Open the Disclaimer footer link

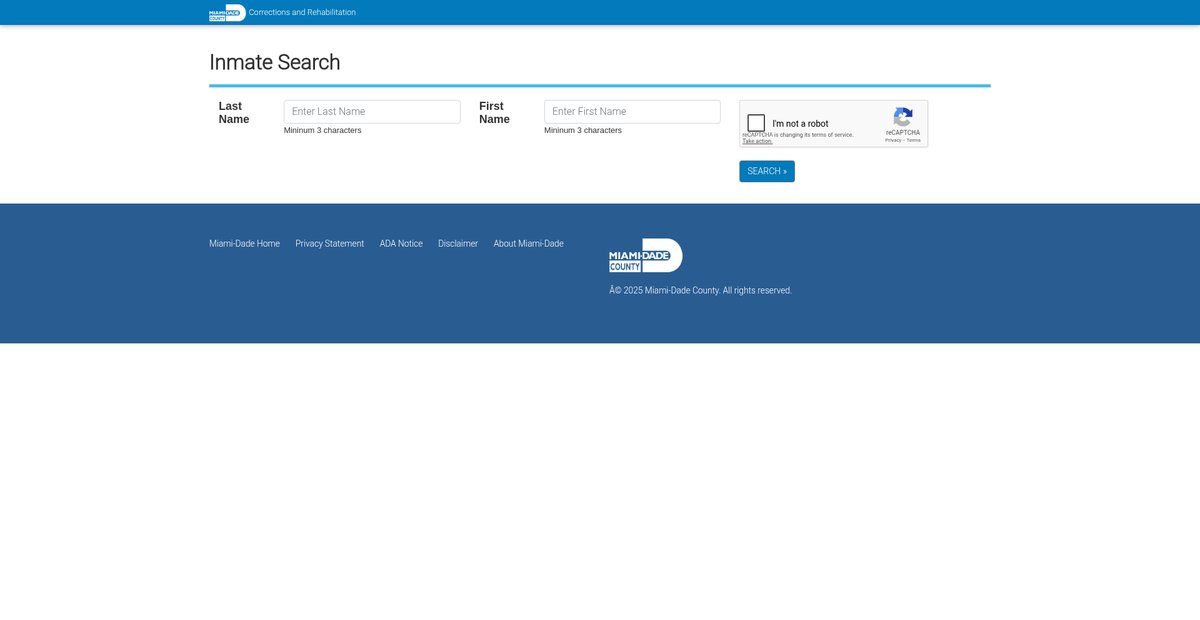tap(458, 244)
